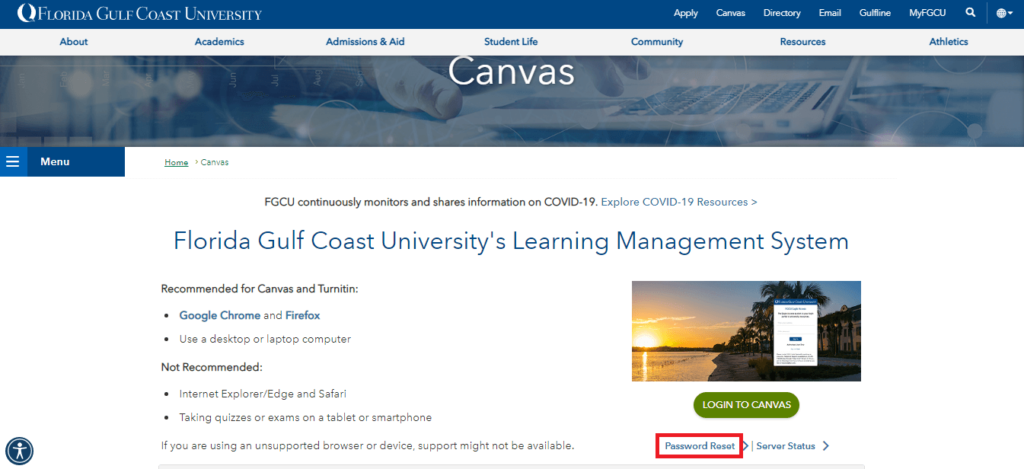Image resolution: width=1024 pixels, height=469 pixels.
Task: Click 'Recommended for Canvas and Turnitin:' text
Action: 259,288
